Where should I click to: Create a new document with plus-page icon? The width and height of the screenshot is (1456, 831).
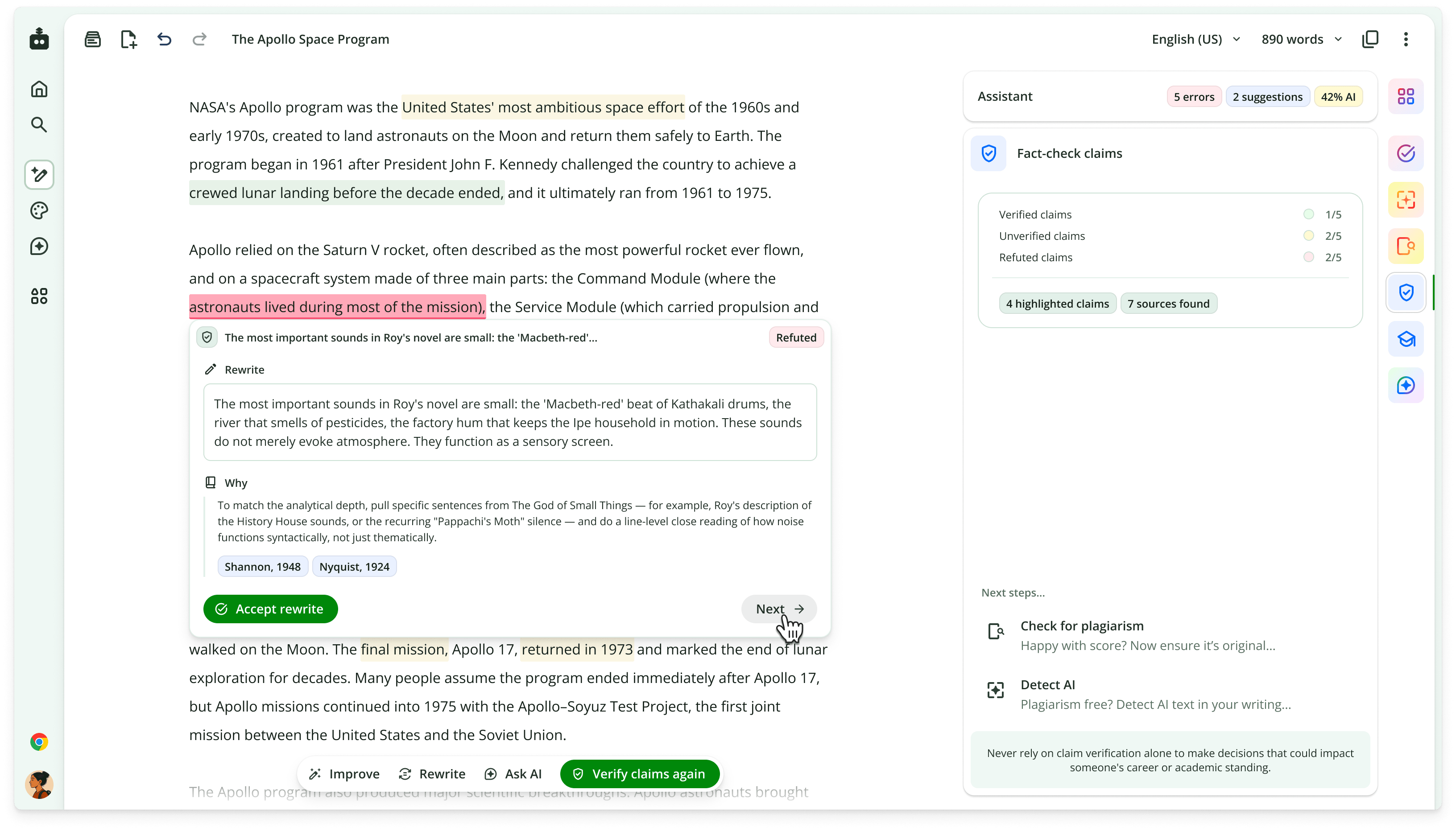click(128, 39)
